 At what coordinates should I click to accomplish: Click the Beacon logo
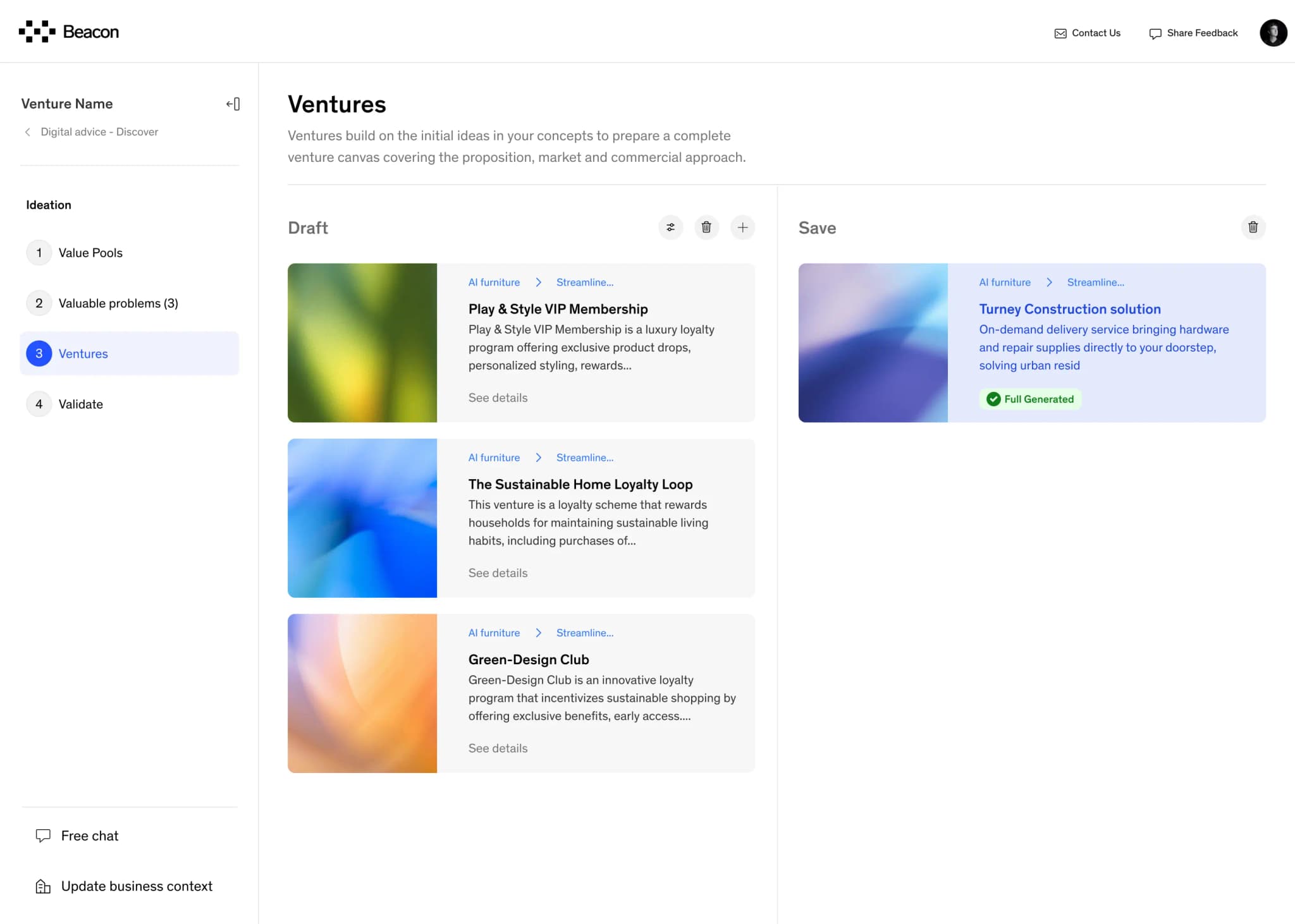pos(68,32)
